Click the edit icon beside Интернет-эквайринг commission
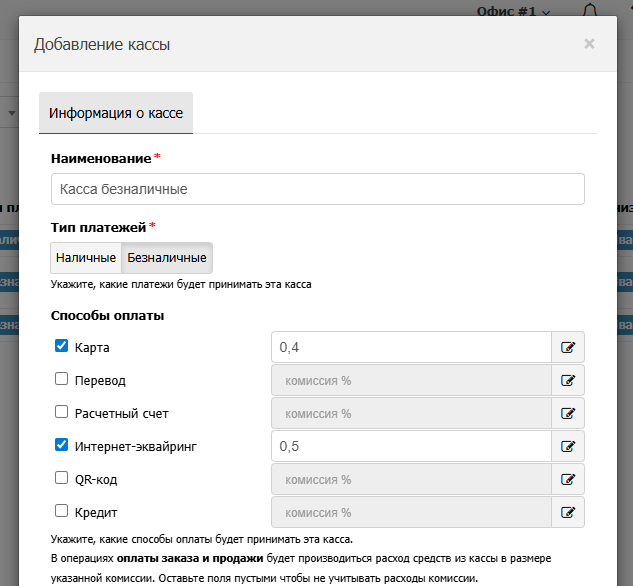This screenshot has width=633, height=586. 568,446
